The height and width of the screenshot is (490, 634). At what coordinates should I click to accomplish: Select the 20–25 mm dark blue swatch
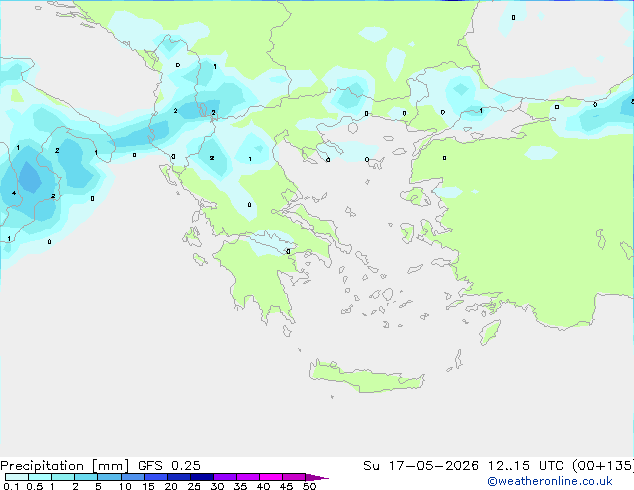coord(178,477)
